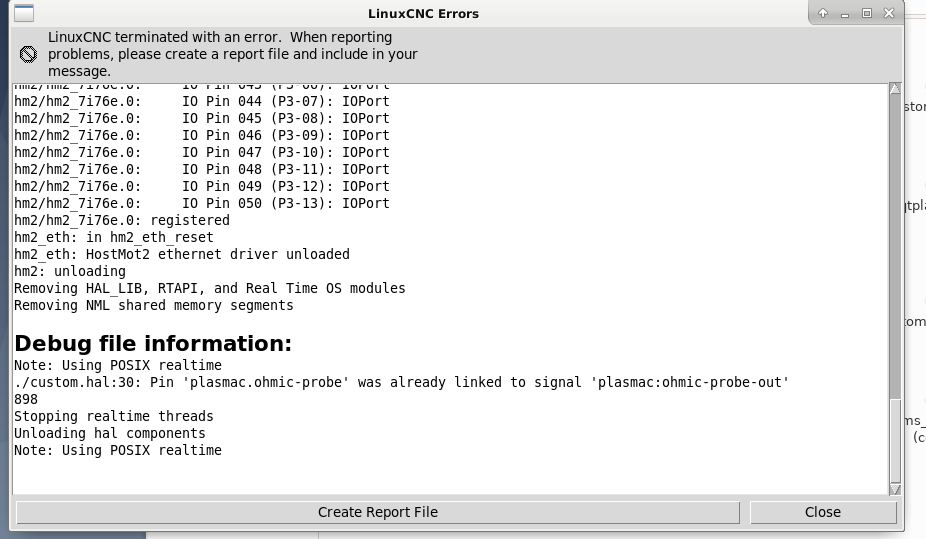Viewport: 926px width, 539px height.
Task: Maximize the LinuxCNC Errors window
Action: coord(866,13)
